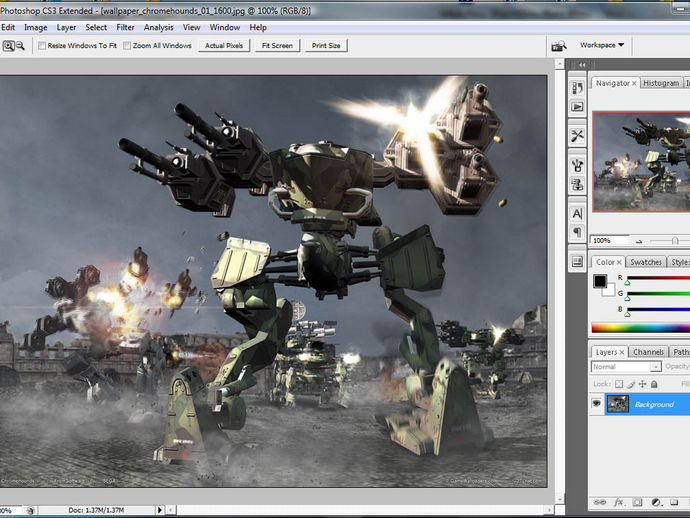Open the Window menu
The height and width of the screenshot is (518, 690).
pyautogui.click(x=225, y=27)
